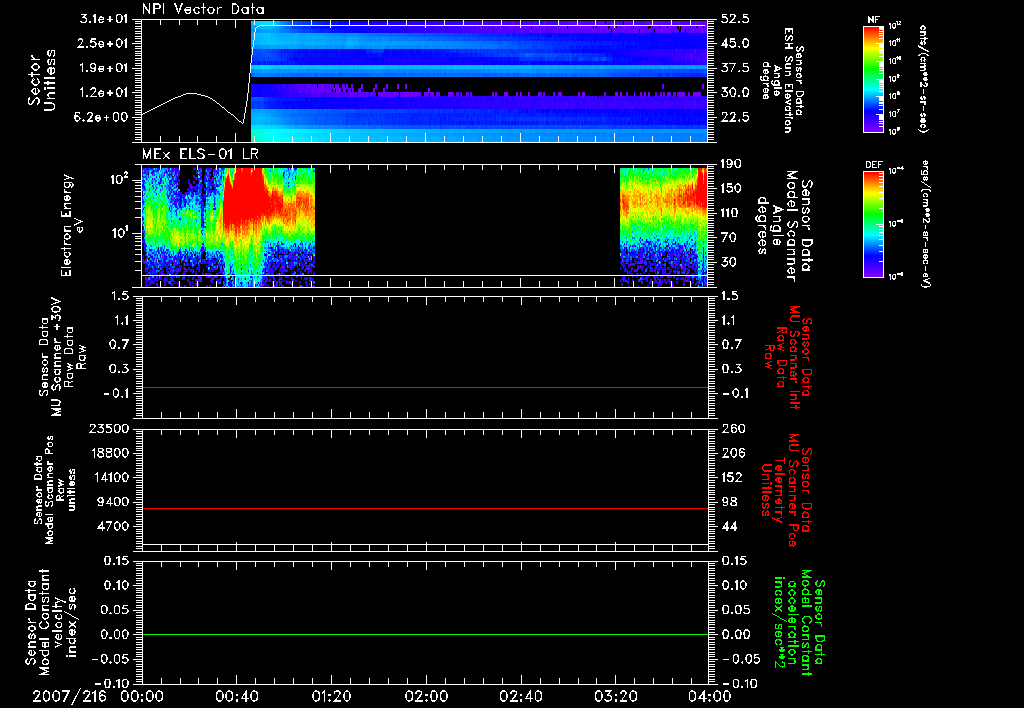Click the "03:20" time tick label

[616, 696]
